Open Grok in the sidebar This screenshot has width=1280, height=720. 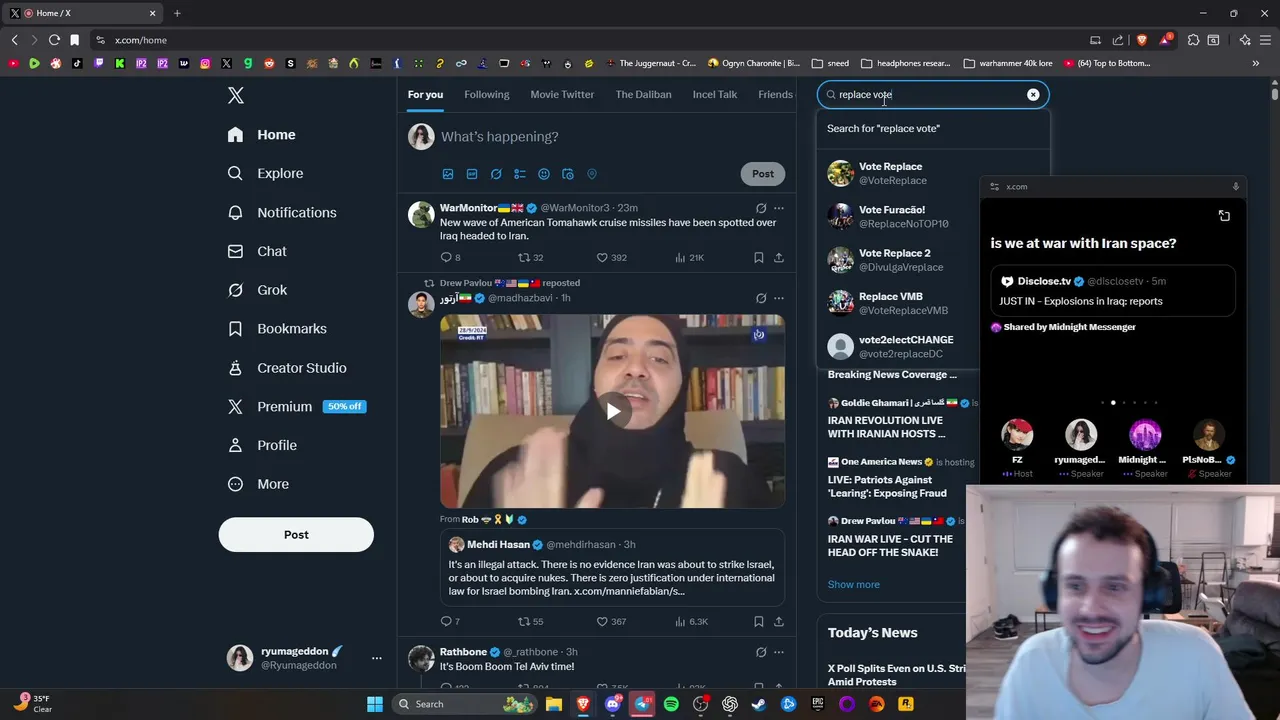click(x=257, y=290)
